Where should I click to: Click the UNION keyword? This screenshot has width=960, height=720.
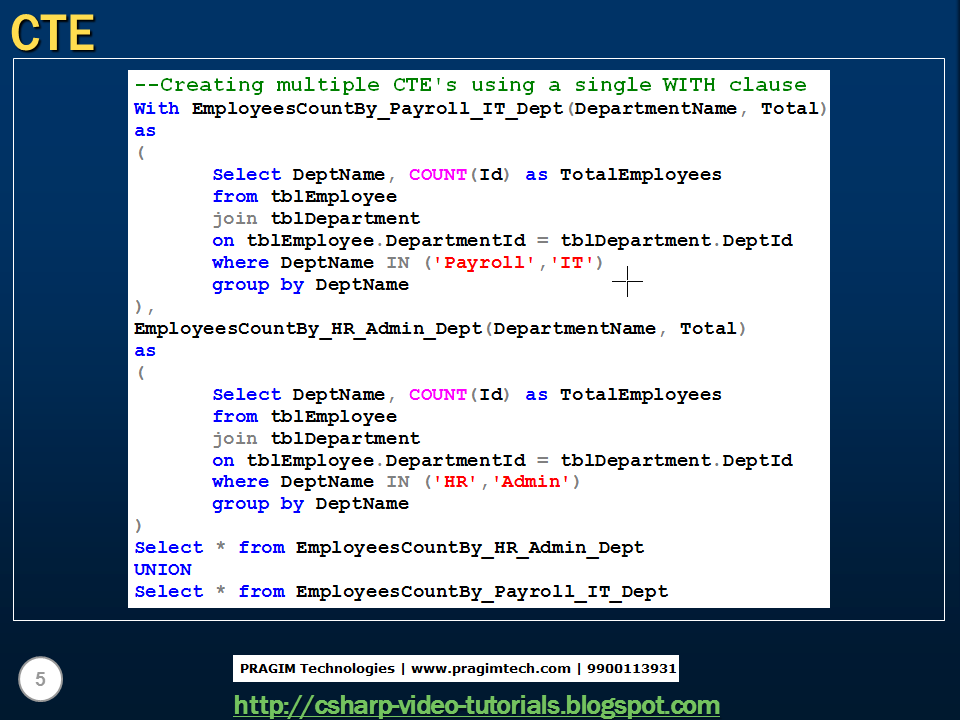[x=162, y=569]
